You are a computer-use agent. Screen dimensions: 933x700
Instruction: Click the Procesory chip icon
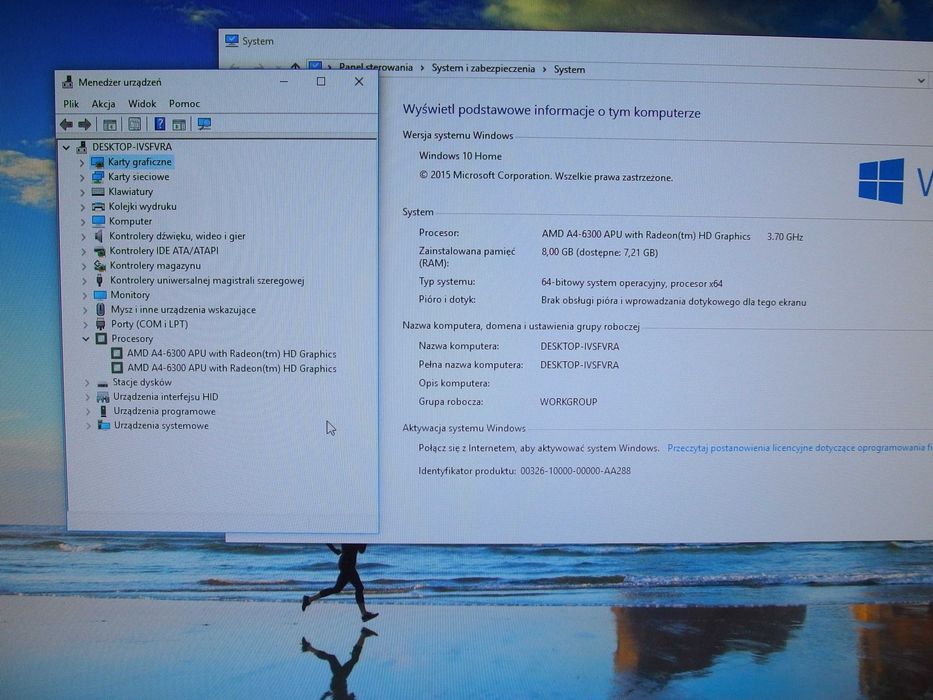(101, 339)
